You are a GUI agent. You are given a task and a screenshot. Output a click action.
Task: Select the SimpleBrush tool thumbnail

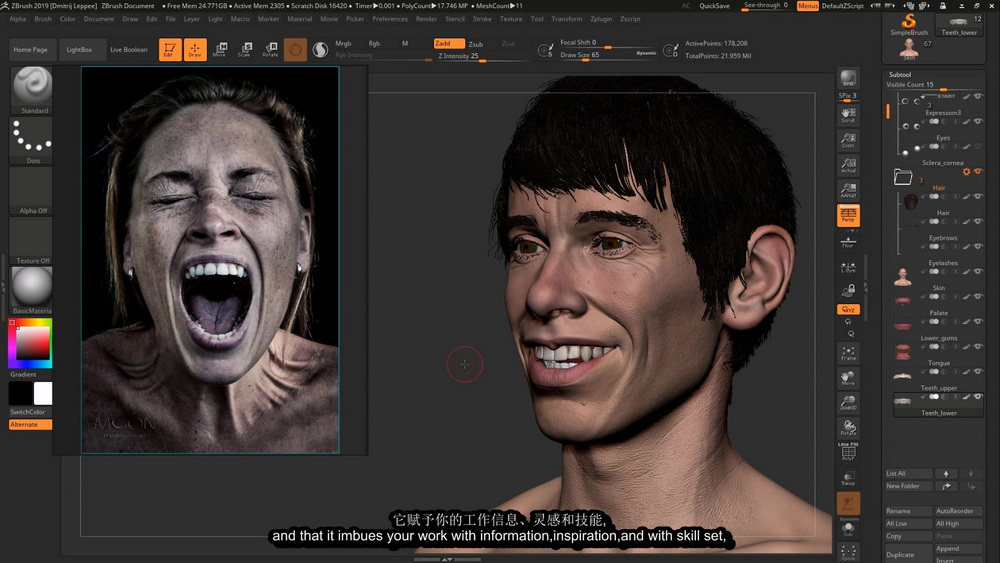pyautogui.click(x=909, y=24)
